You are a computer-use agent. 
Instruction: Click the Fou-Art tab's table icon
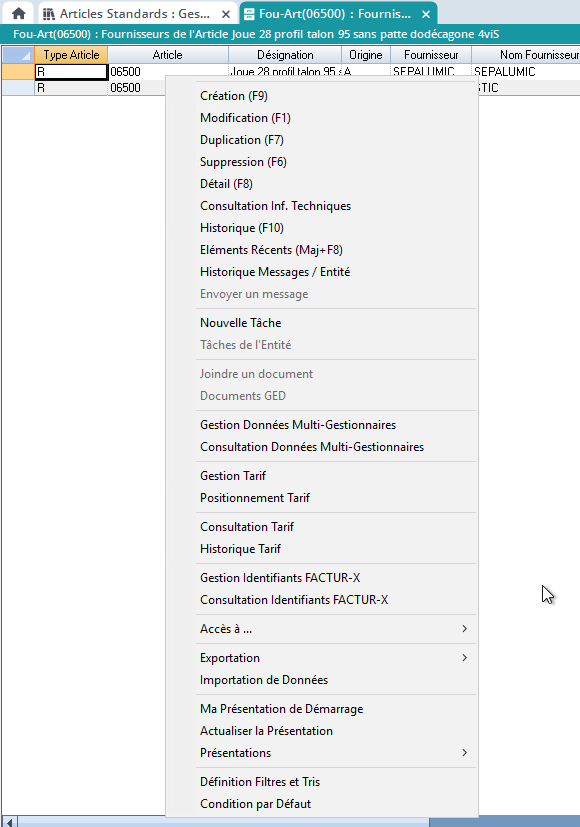248,14
